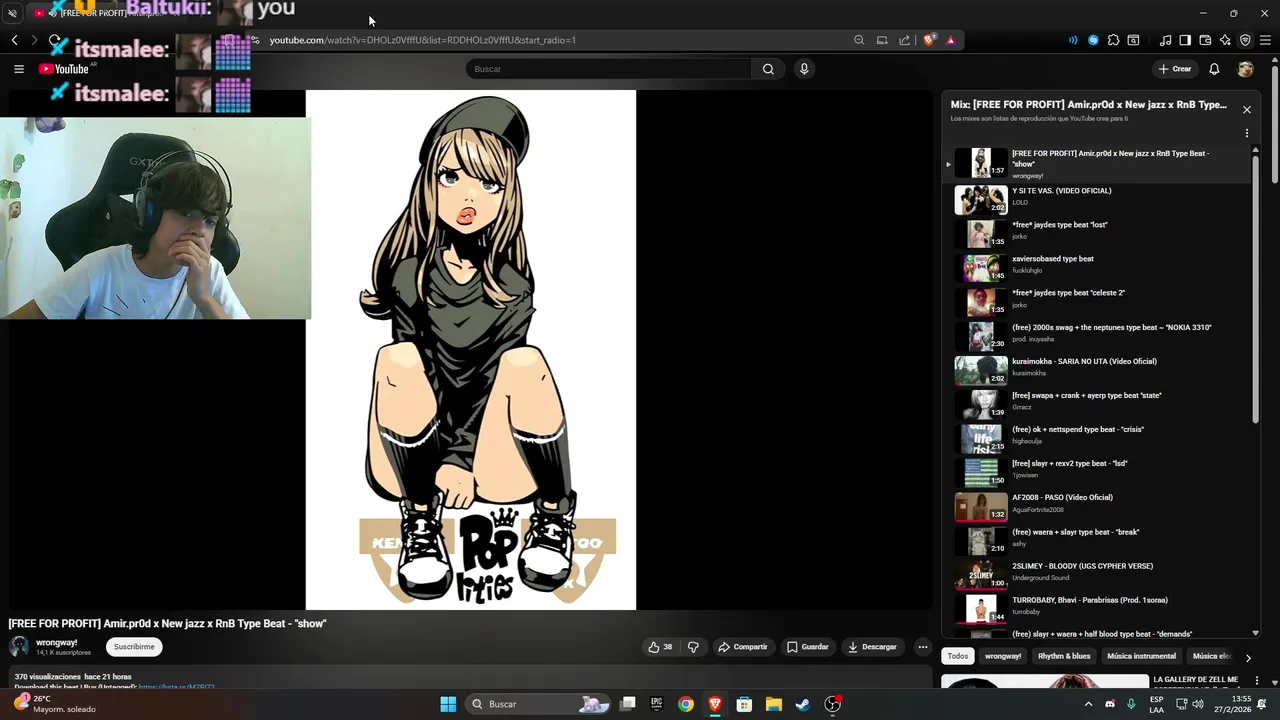
Task: Like the video with 38 likes
Action: tap(660, 647)
